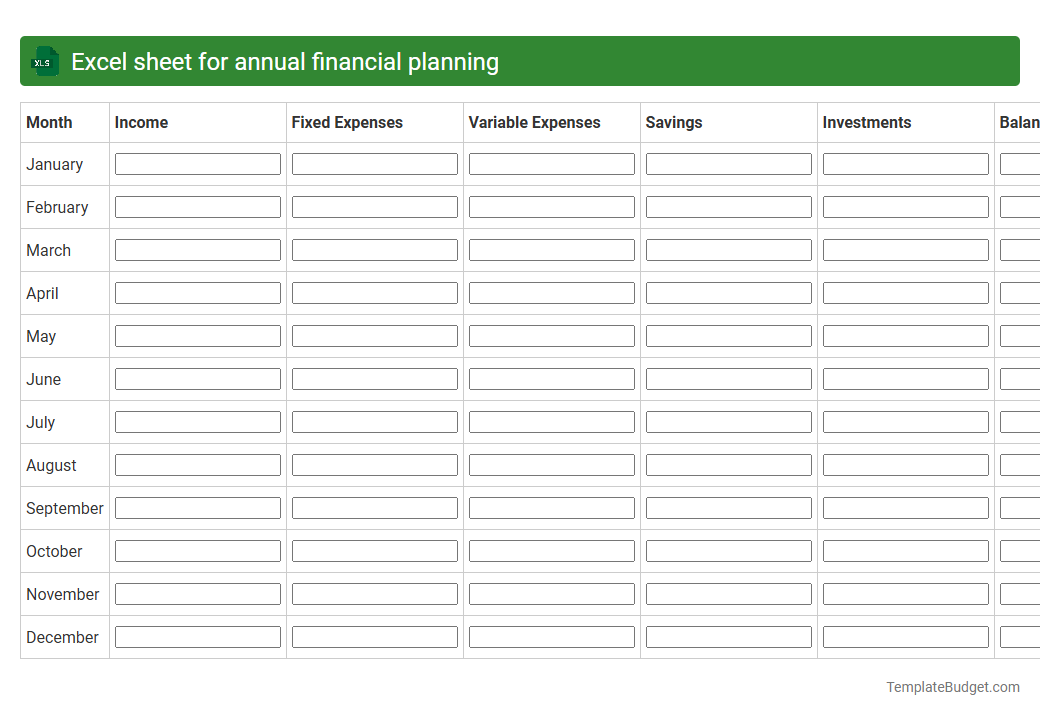Click the August Savings input field
Image resolution: width=1040 pixels, height=716 pixels.
pos(728,464)
